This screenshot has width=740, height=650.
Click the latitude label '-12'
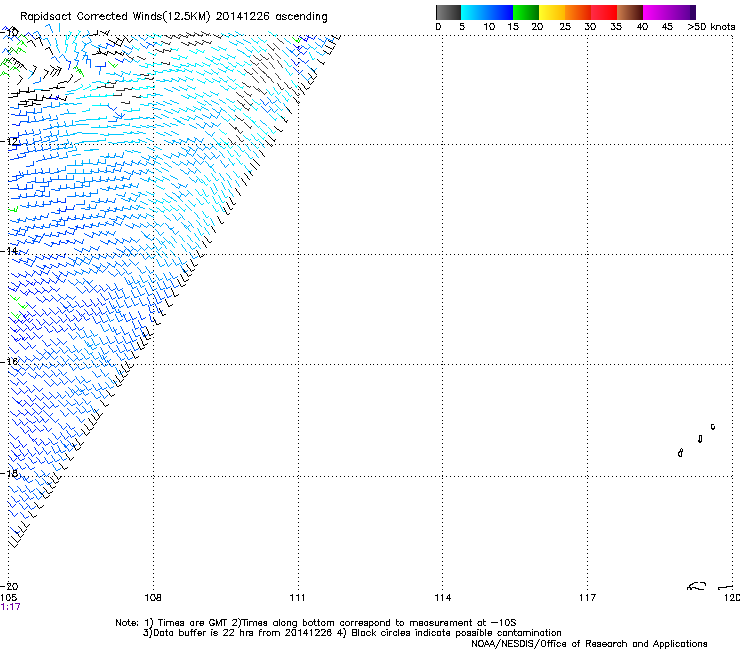click(x=9, y=141)
